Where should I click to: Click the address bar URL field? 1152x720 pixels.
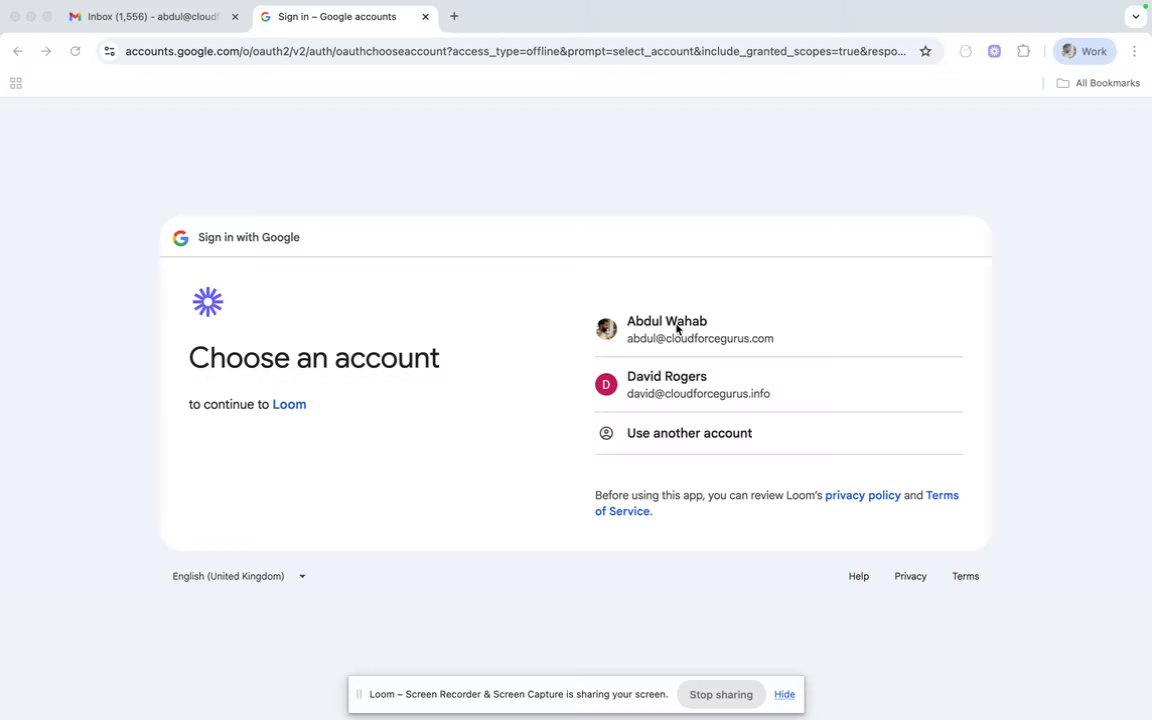point(515,51)
